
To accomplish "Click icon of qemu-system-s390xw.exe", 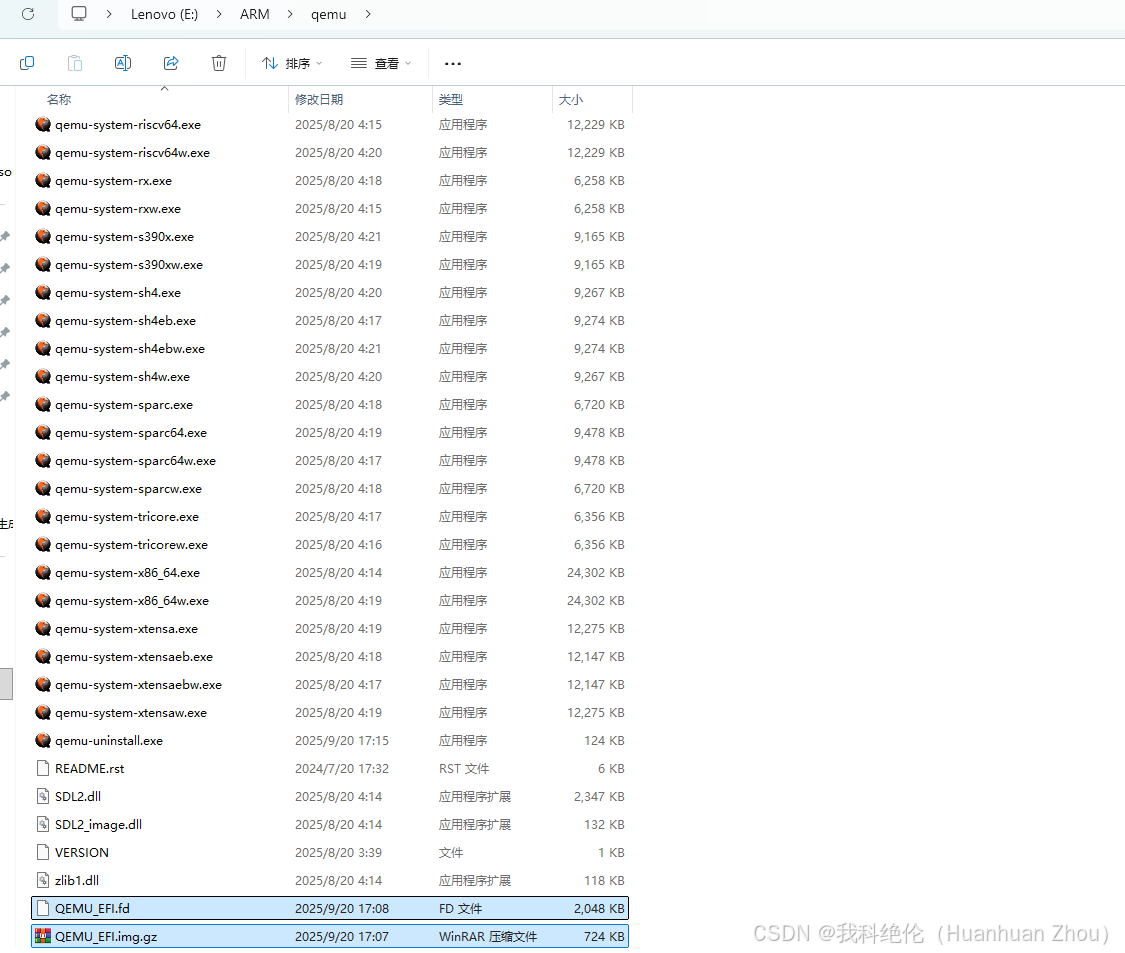I will (x=43, y=264).
